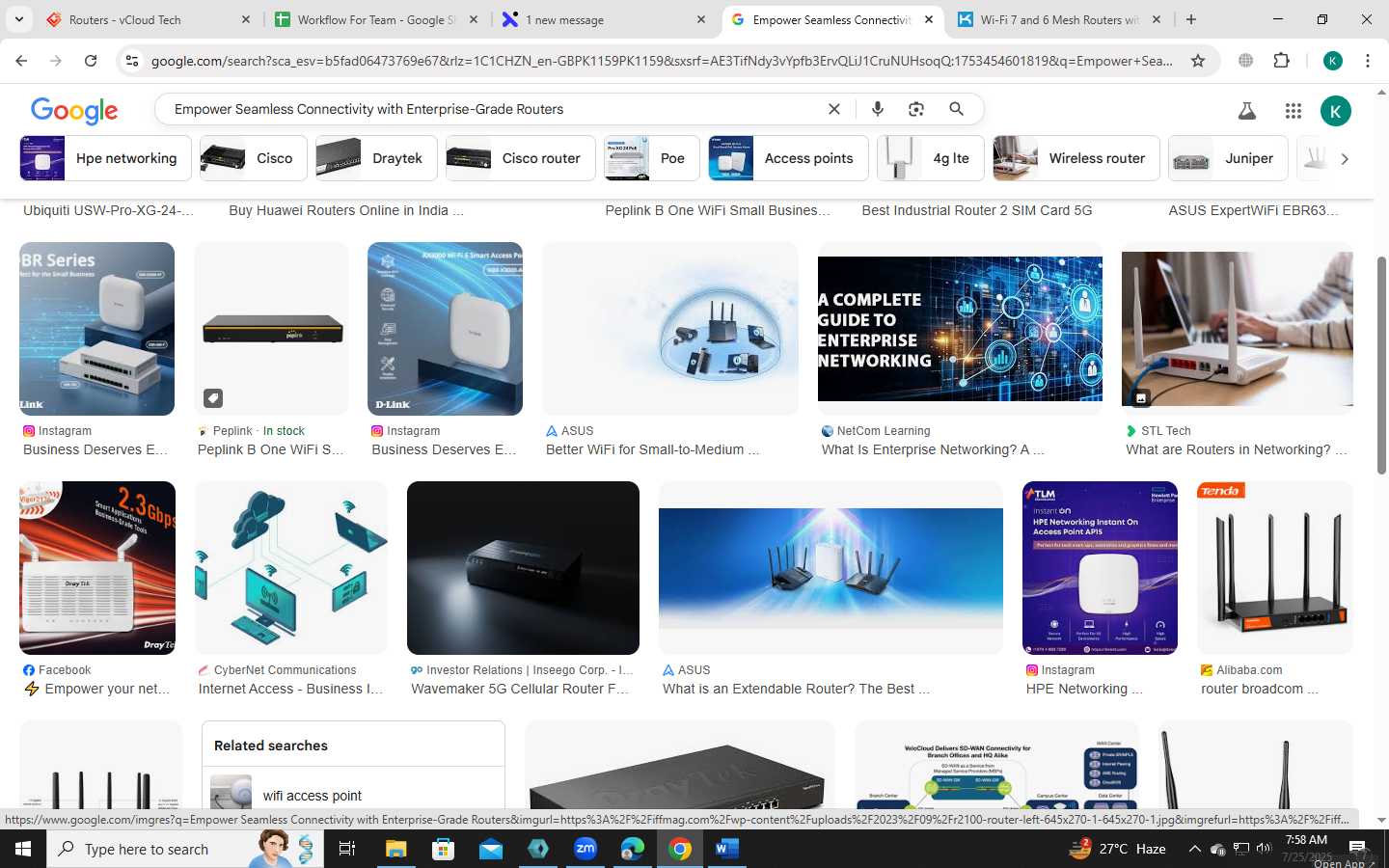This screenshot has height=868, width=1389.
Task: Open the STL Tech router photo
Action: point(1238,329)
